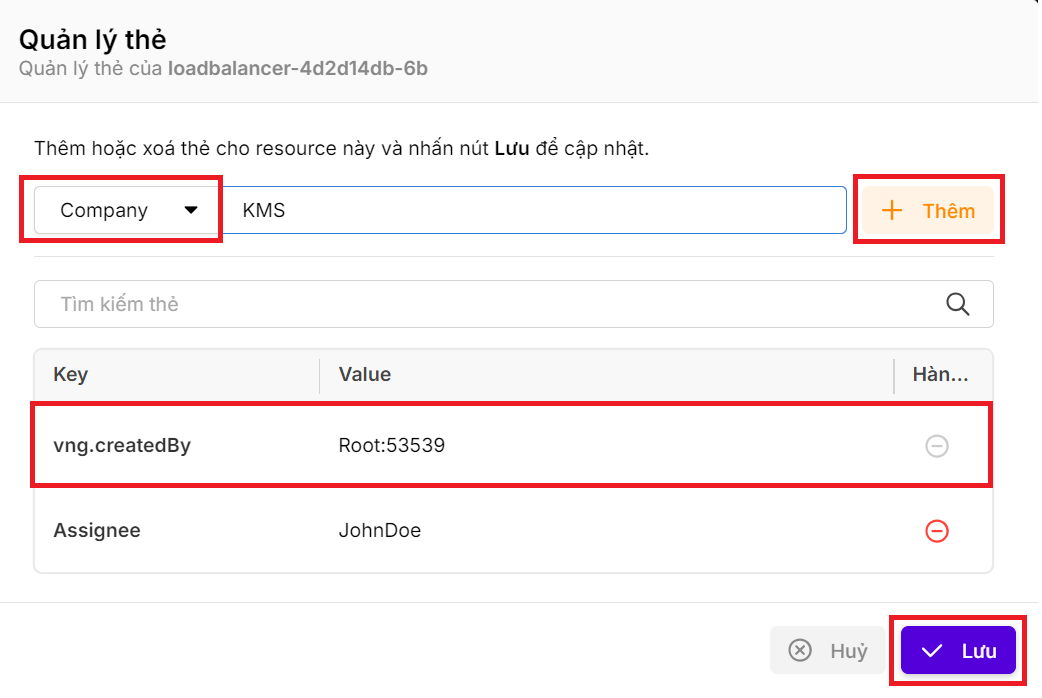Screen dimensions: 1042x698
Task: Click the circled X icon in Huỷ button
Action: click(x=800, y=651)
